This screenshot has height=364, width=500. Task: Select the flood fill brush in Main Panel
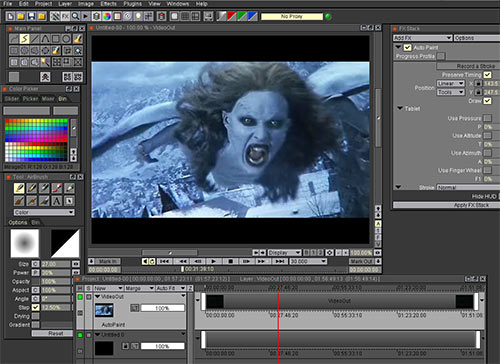pos(78,39)
